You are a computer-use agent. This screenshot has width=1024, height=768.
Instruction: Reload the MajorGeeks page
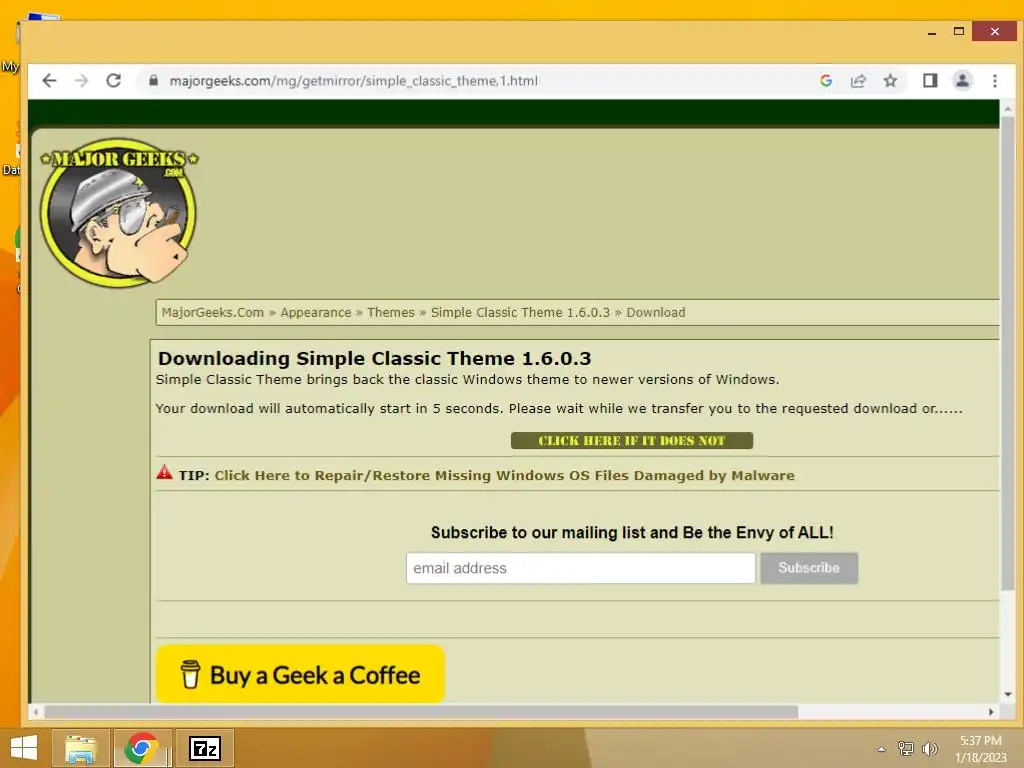114,80
